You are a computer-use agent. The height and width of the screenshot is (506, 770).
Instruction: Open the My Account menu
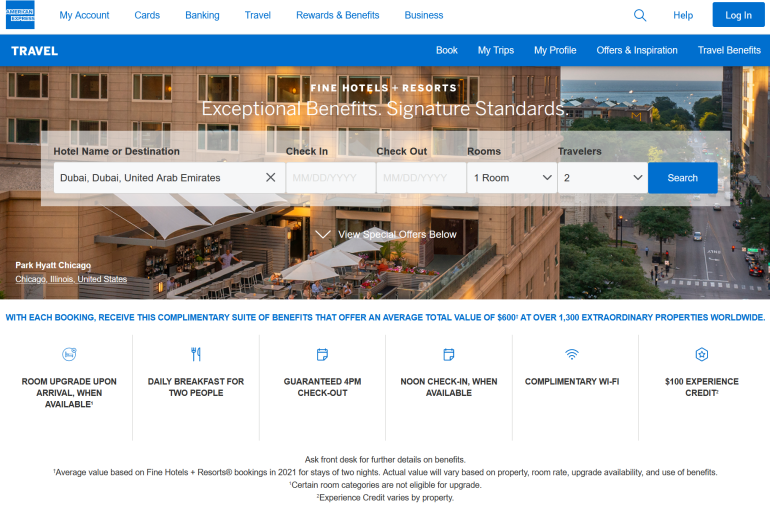click(84, 15)
